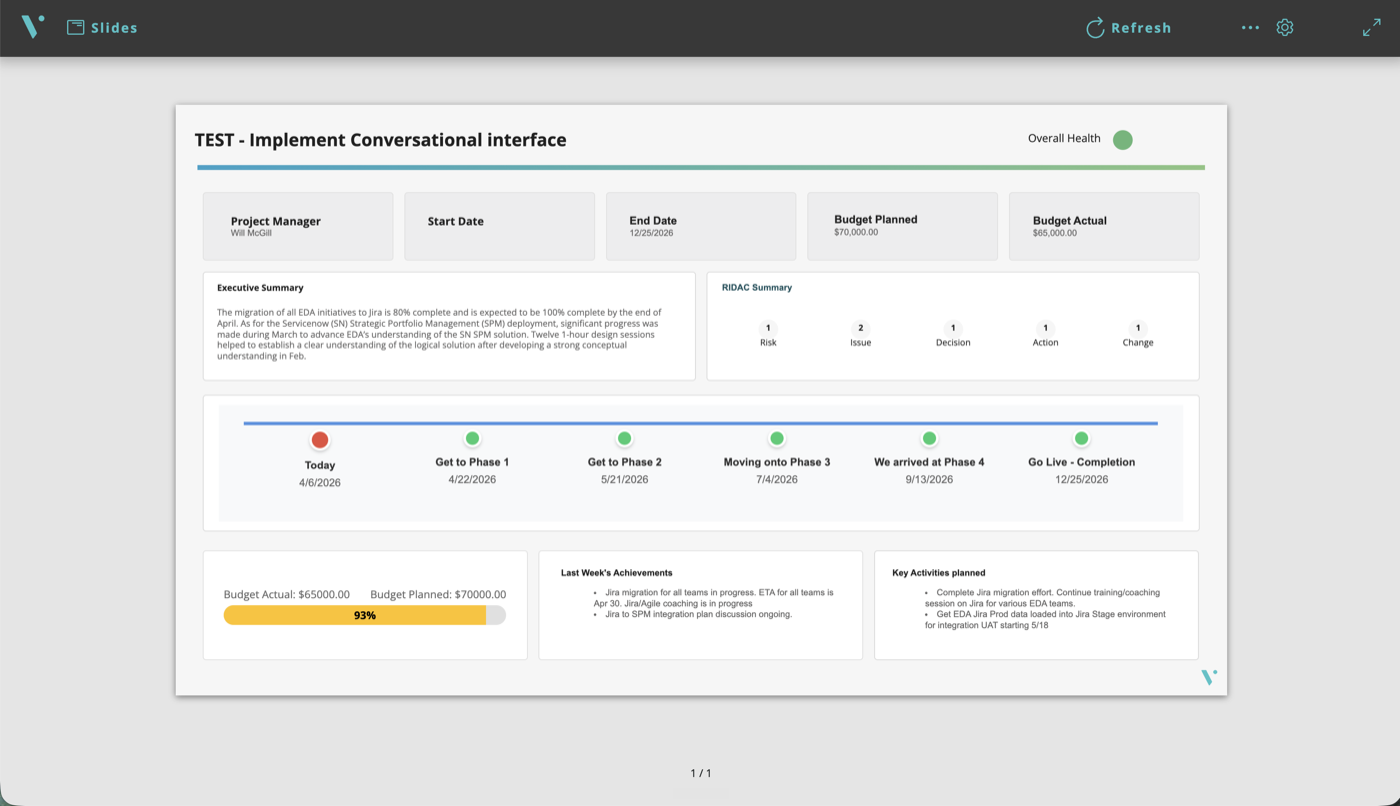This screenshot has height=806, width=1400.
Task: Expand slide to fullscreen
Action: 1372,28
